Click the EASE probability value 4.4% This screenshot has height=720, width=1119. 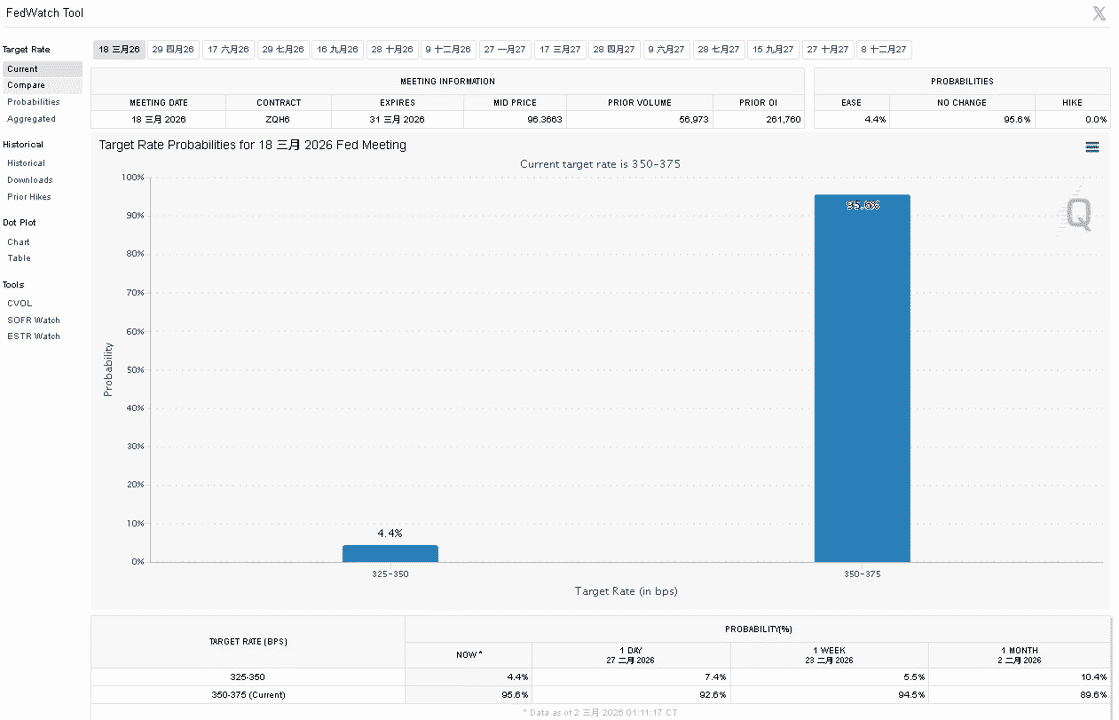(875, 120)
